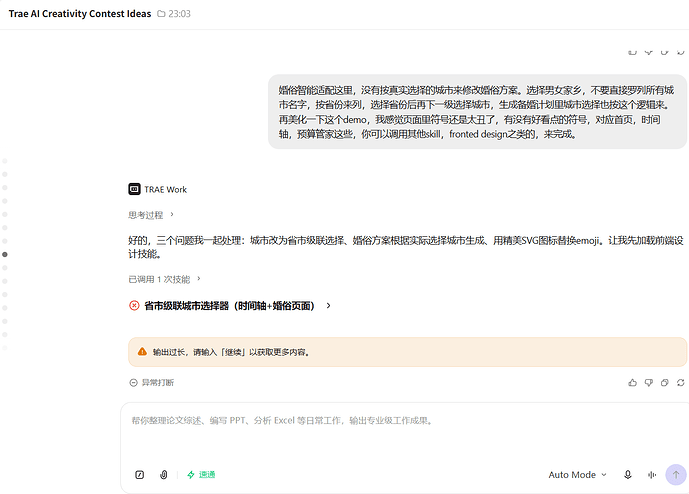689x494 pixels.
Task: Open voice mode with the waveform icon
Action: 652,475
